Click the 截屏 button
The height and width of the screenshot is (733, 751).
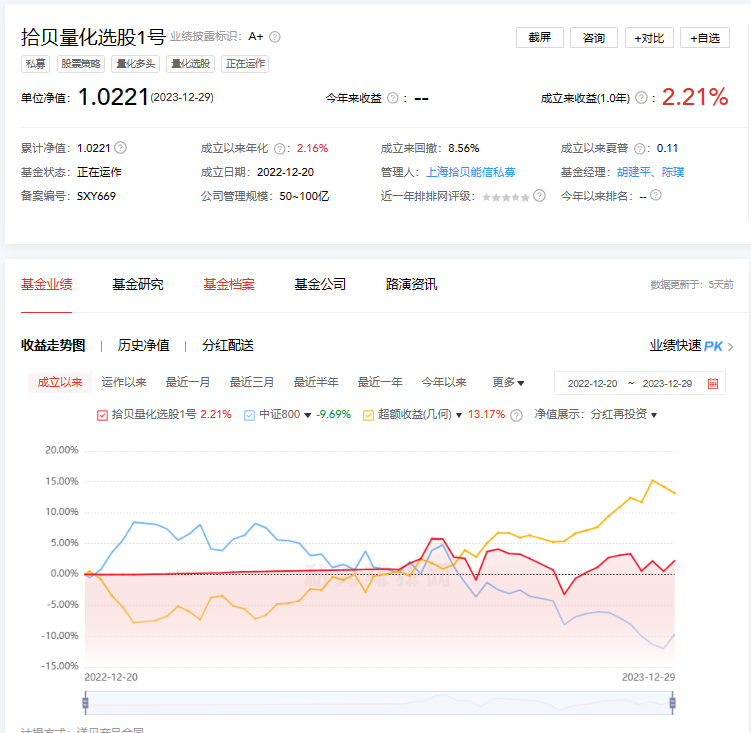[540, 37]
